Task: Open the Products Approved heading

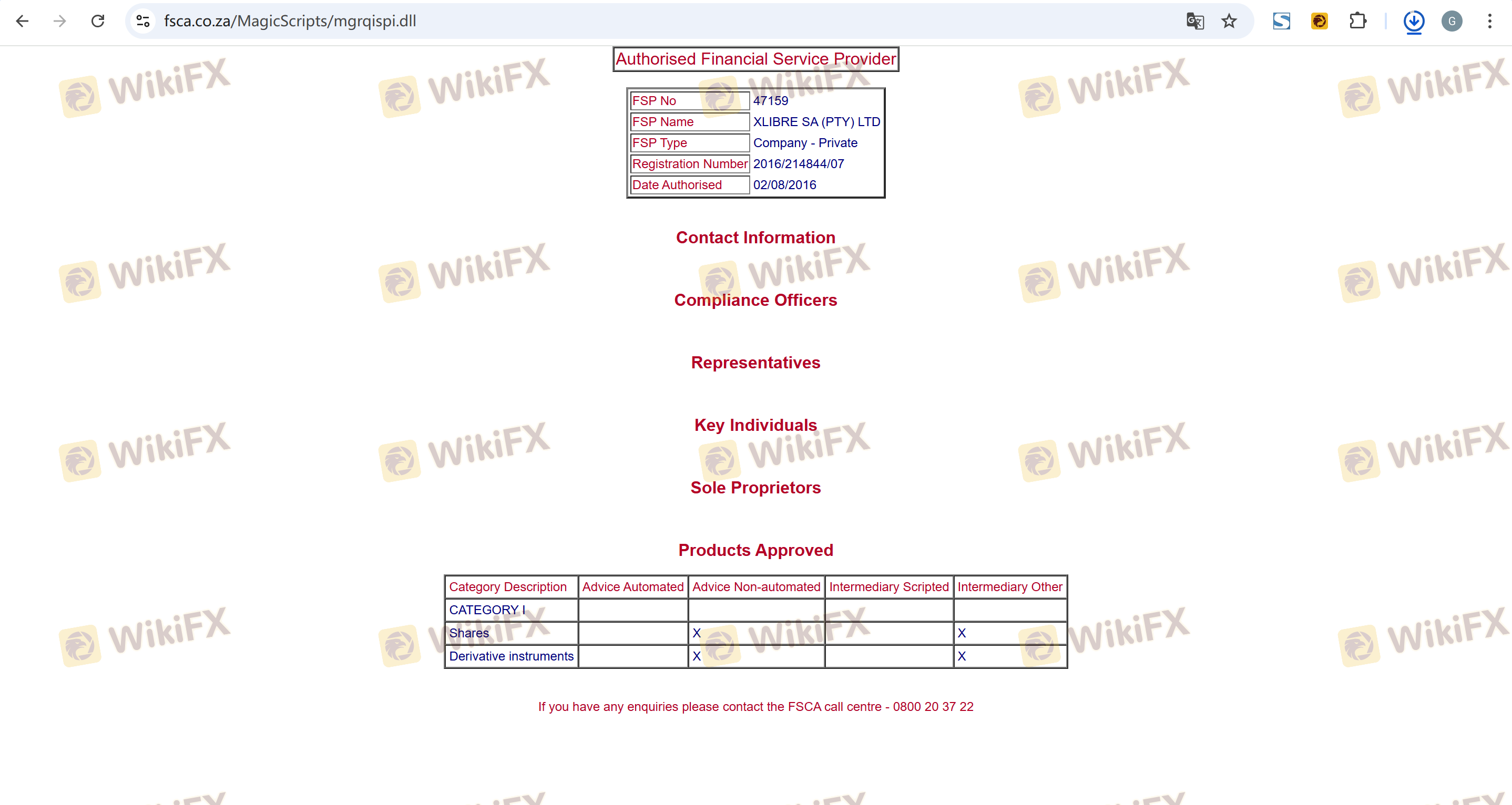Action: 755,550
